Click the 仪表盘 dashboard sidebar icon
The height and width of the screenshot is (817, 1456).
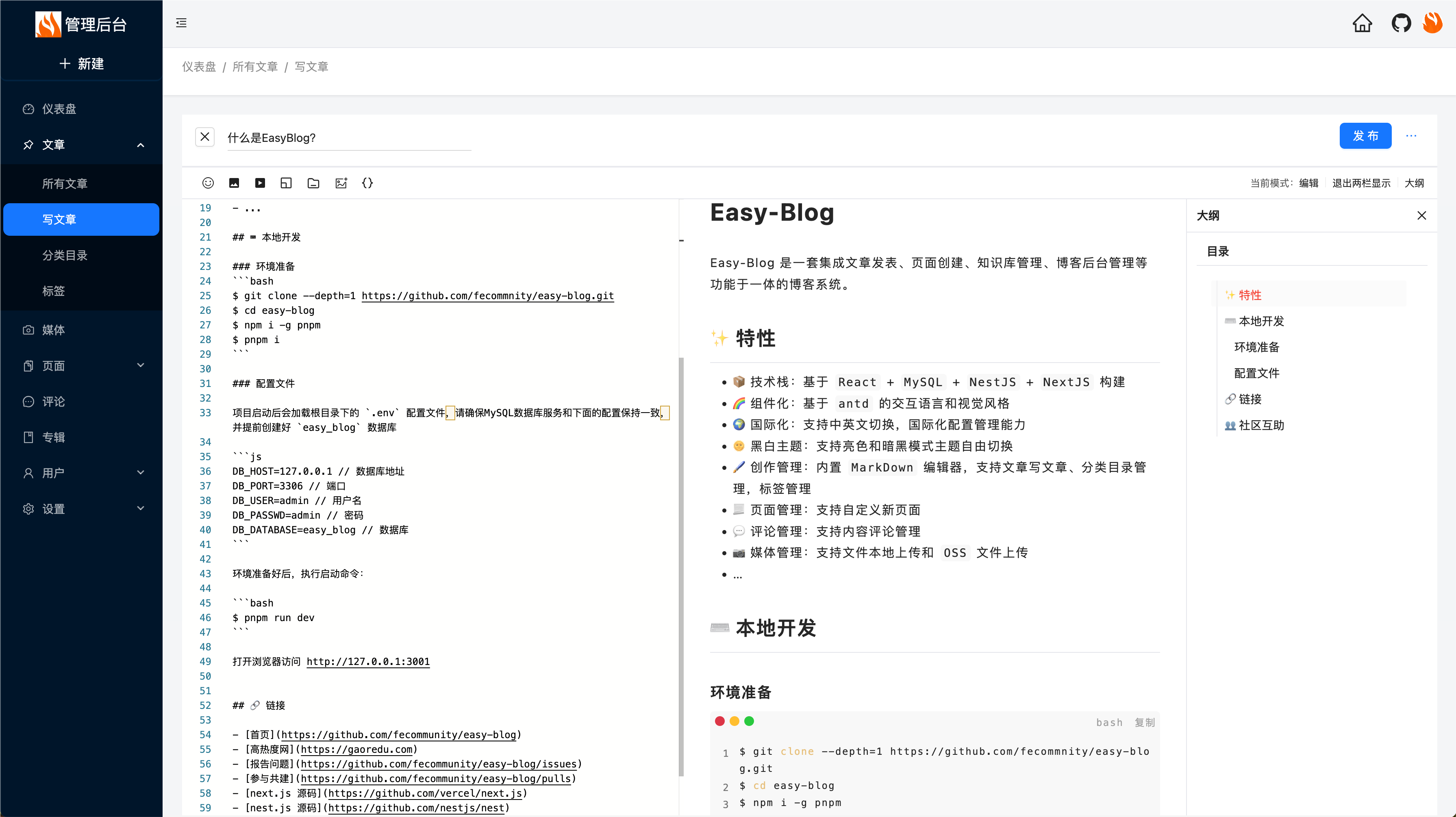[28, 109]
